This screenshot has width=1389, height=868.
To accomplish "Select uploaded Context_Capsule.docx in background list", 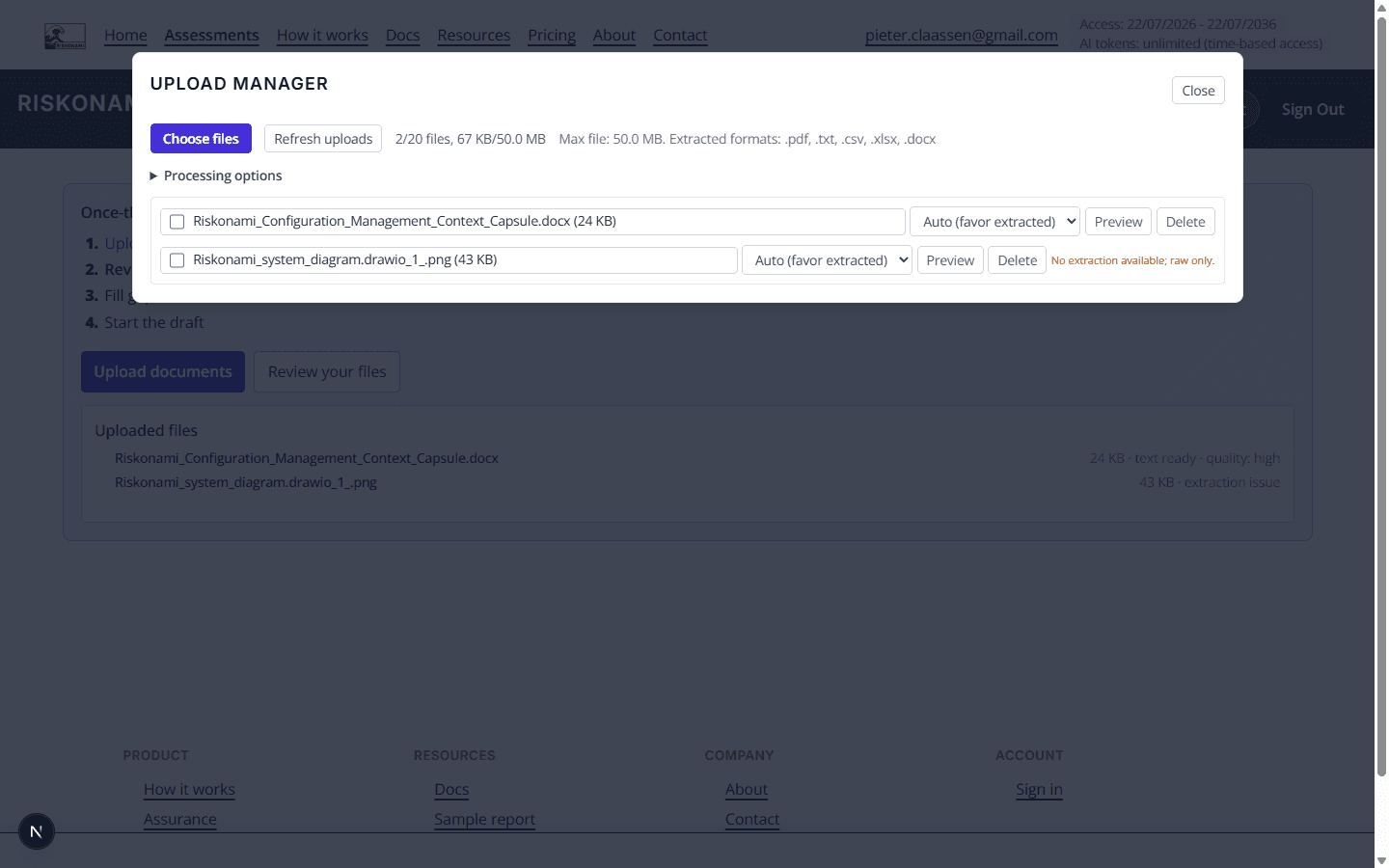I will coord(307,458).
